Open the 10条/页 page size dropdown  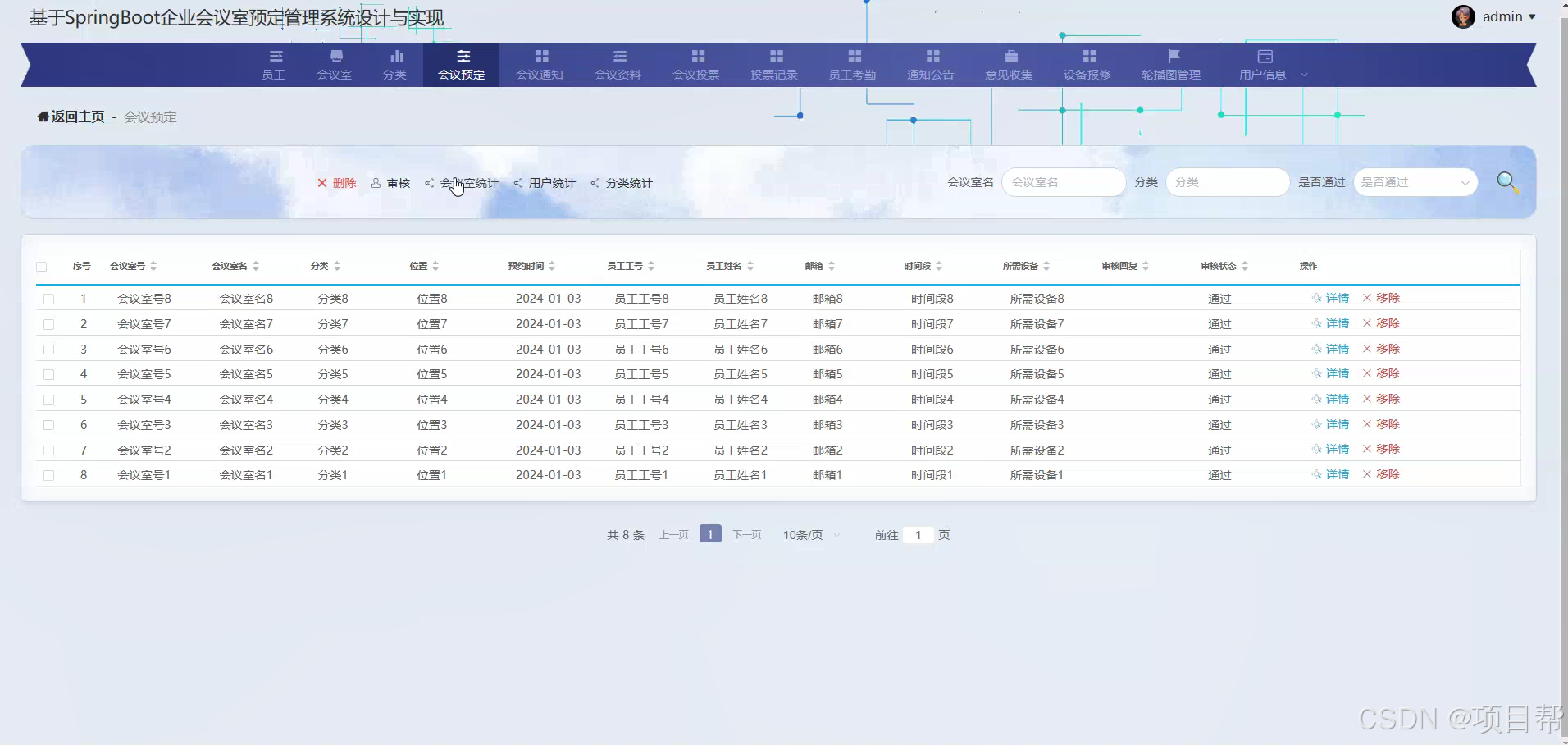tap(811, 535)
